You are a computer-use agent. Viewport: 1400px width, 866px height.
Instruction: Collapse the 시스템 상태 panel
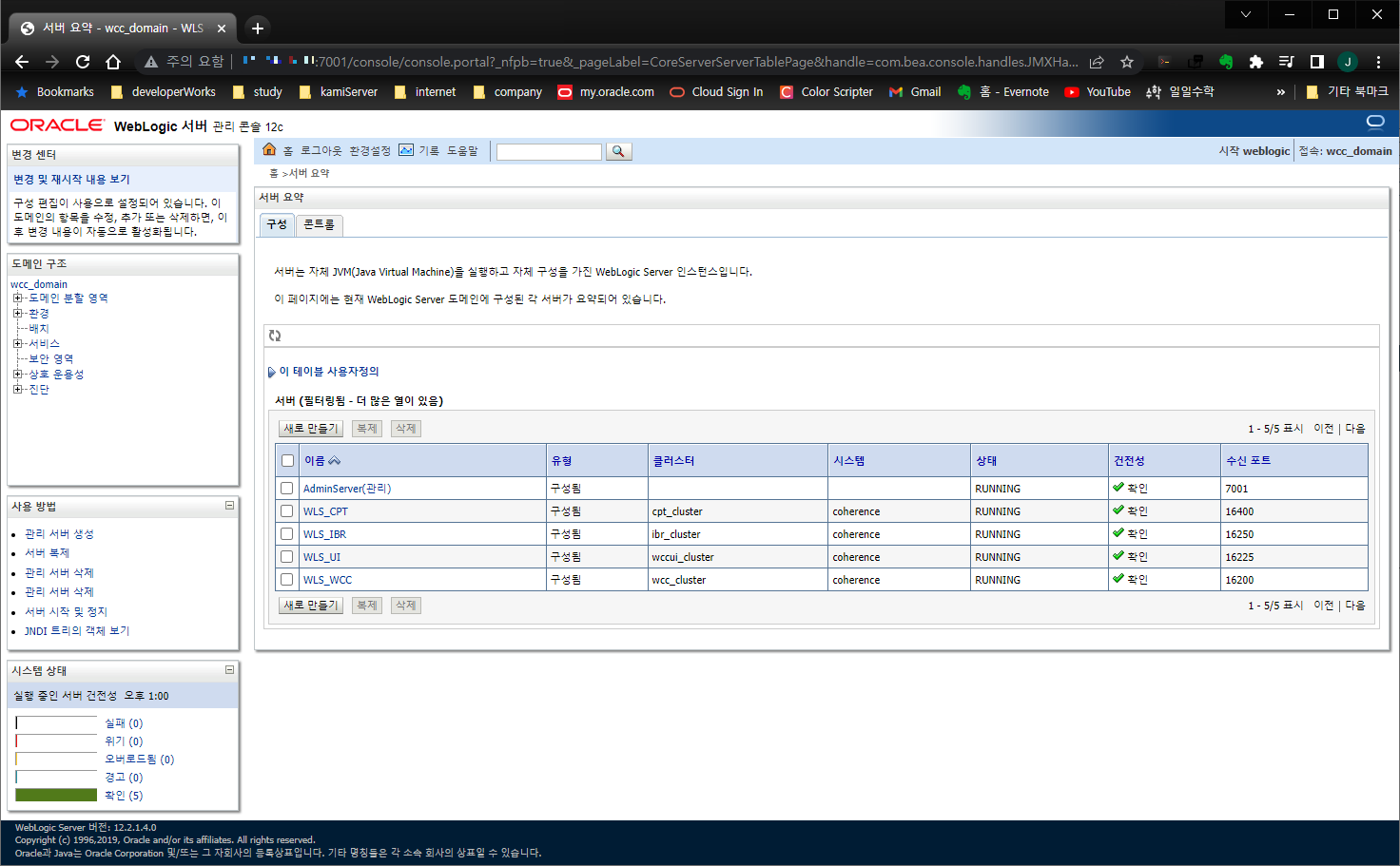coord(229,670)
